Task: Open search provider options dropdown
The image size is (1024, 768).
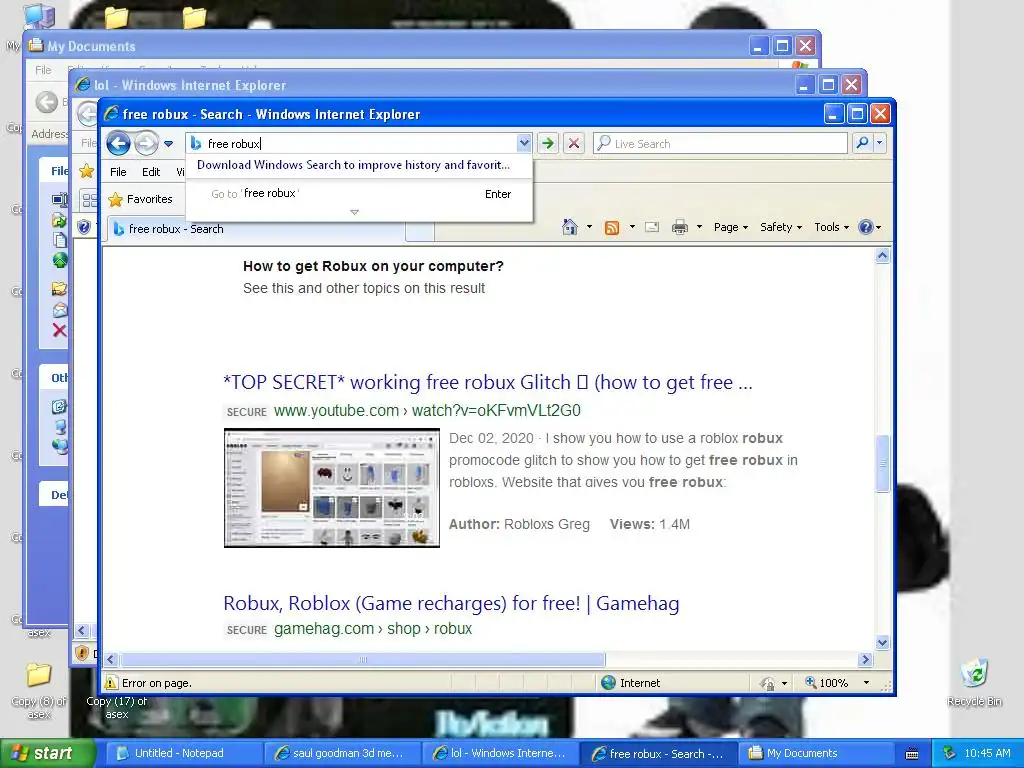Action: [x=880, y=143]
